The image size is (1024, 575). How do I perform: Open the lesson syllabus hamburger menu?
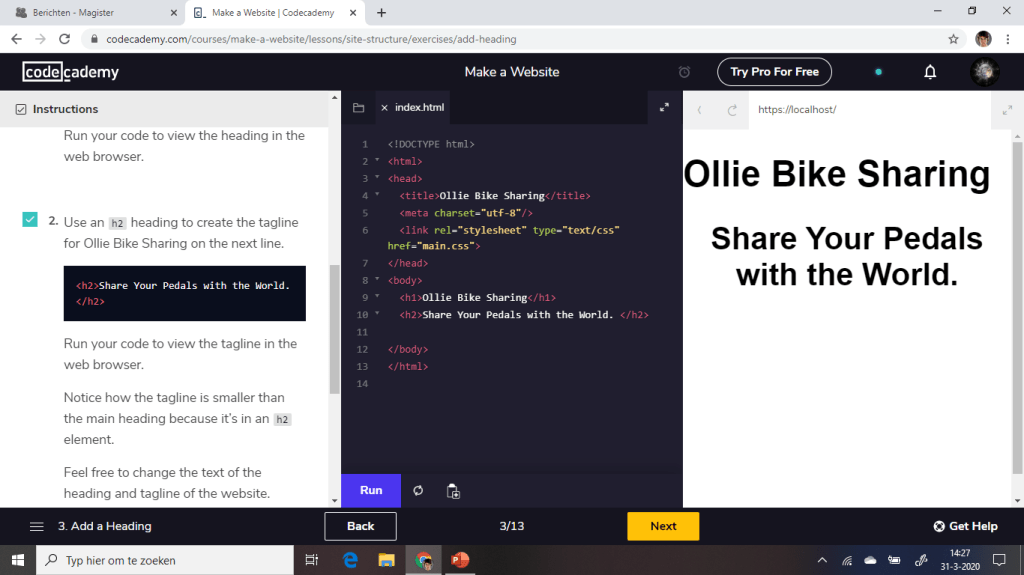point(37,526)
